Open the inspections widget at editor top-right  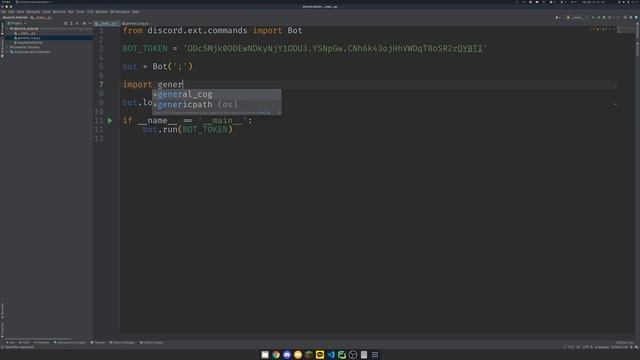click(602, 29)
